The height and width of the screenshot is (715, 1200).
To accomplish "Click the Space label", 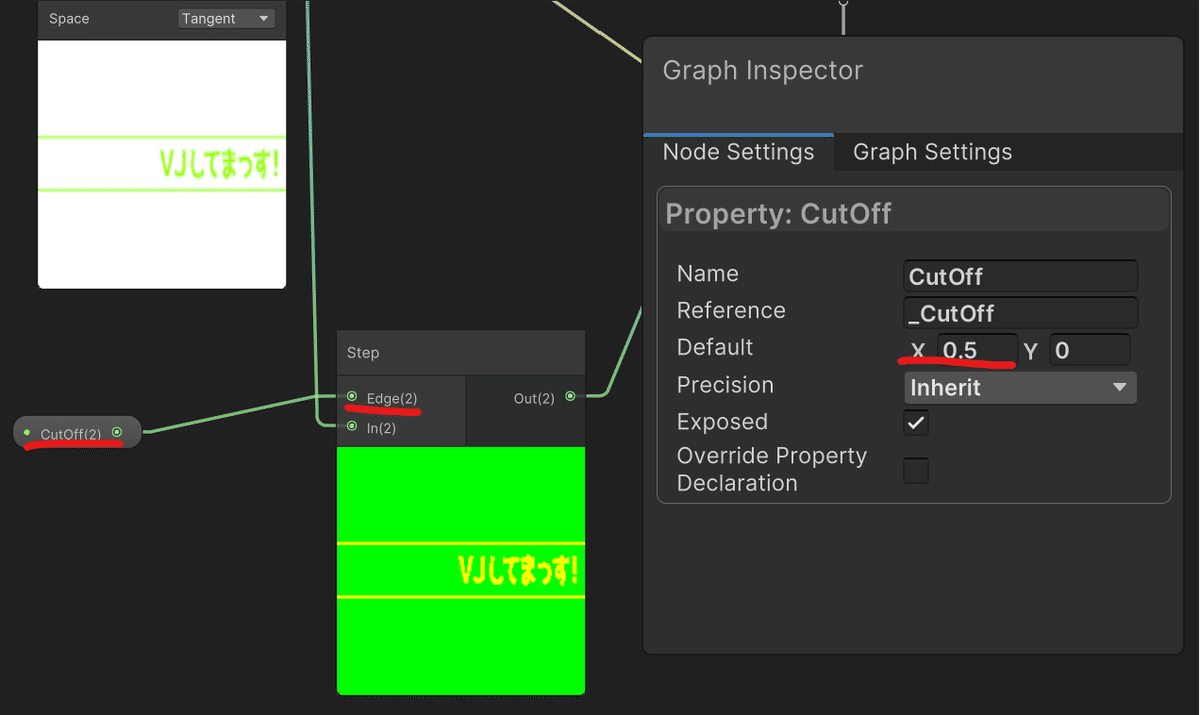I will [69, 19].
